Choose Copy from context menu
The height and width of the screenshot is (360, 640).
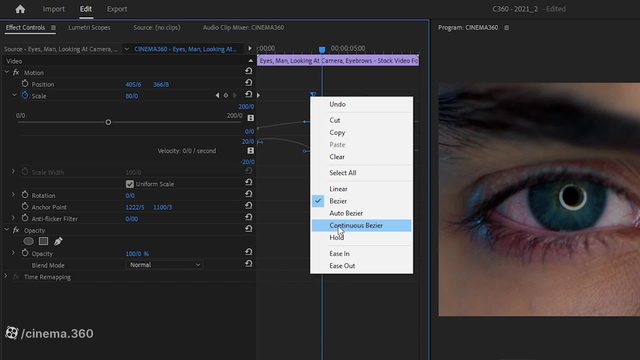361,133
